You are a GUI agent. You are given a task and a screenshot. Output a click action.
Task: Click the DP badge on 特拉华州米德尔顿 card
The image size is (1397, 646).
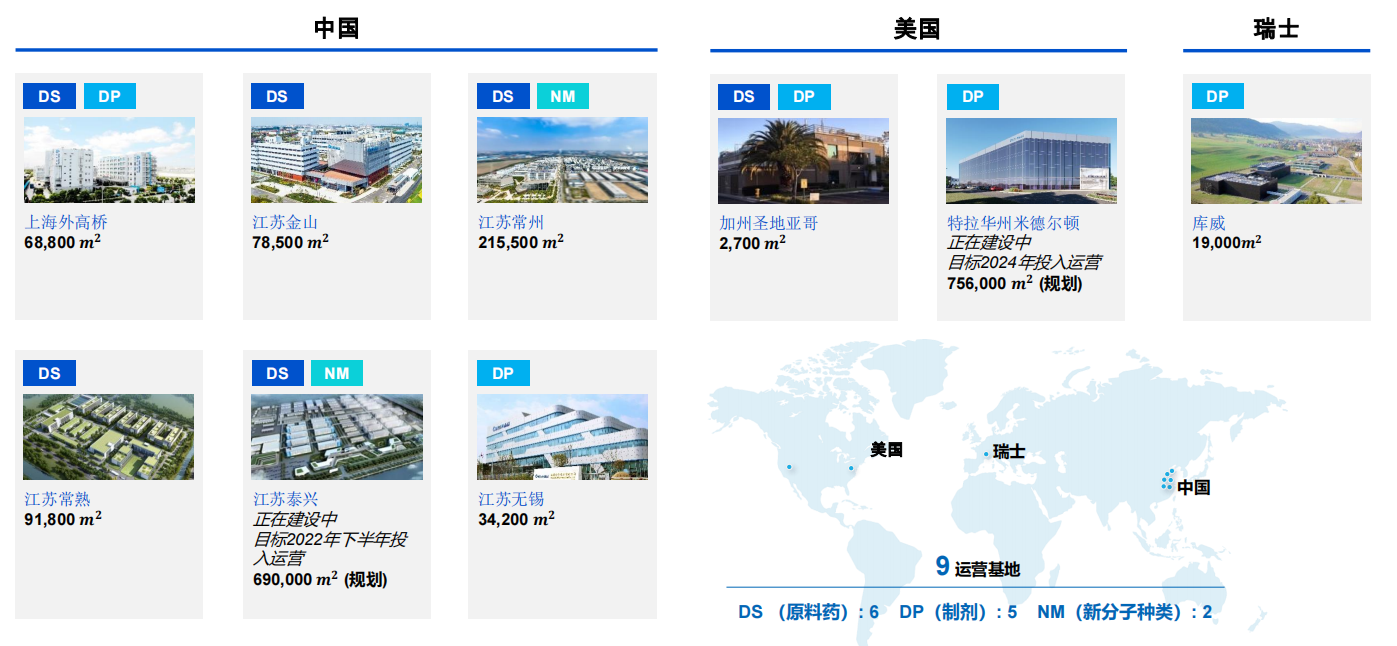(x=972, y=96)
